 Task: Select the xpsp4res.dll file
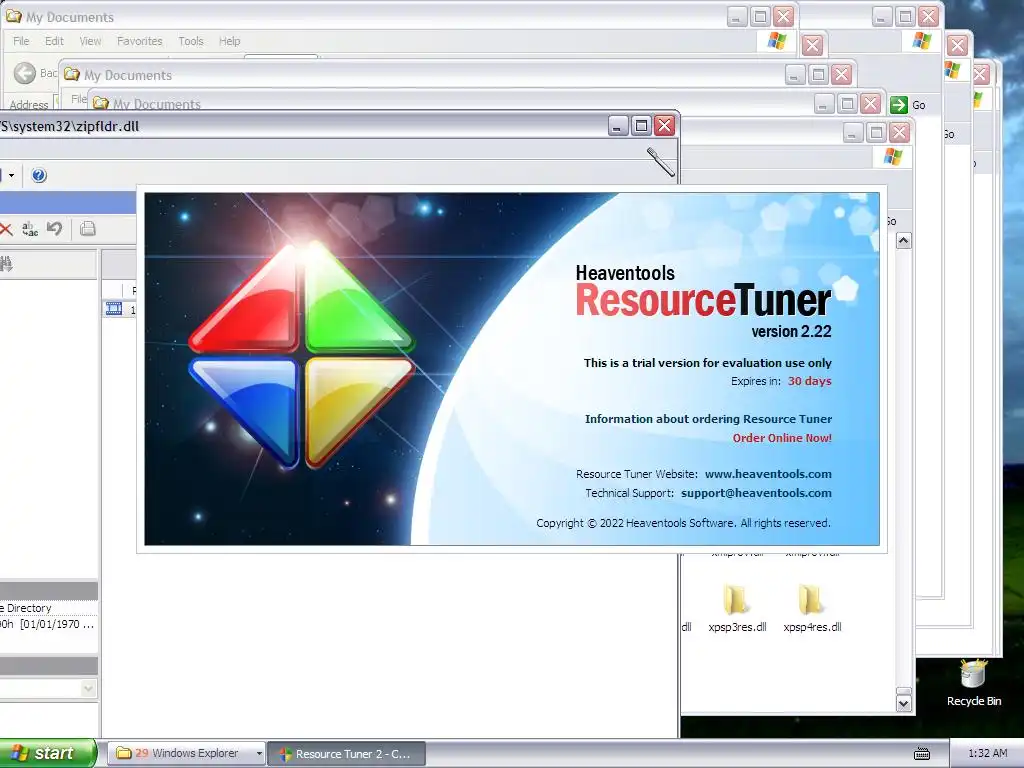(x=812, y=609)
